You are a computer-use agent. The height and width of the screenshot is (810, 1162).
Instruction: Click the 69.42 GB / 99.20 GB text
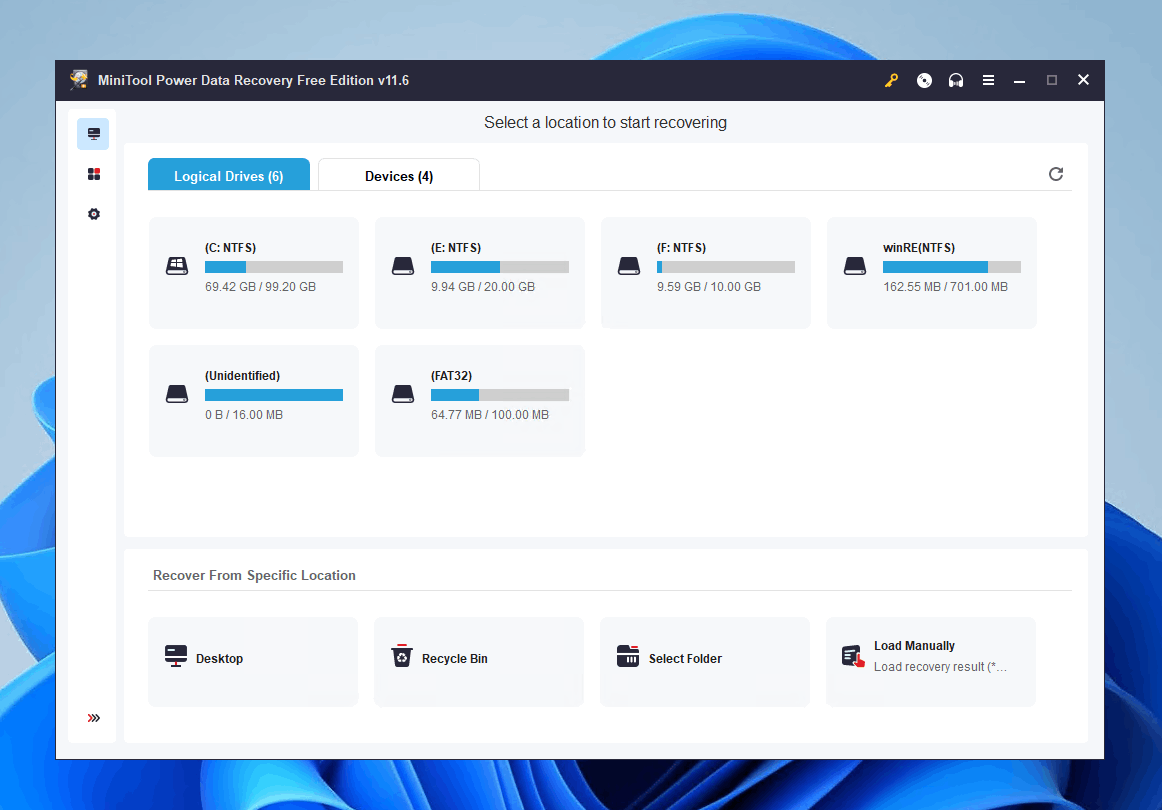tap(260, 287)
